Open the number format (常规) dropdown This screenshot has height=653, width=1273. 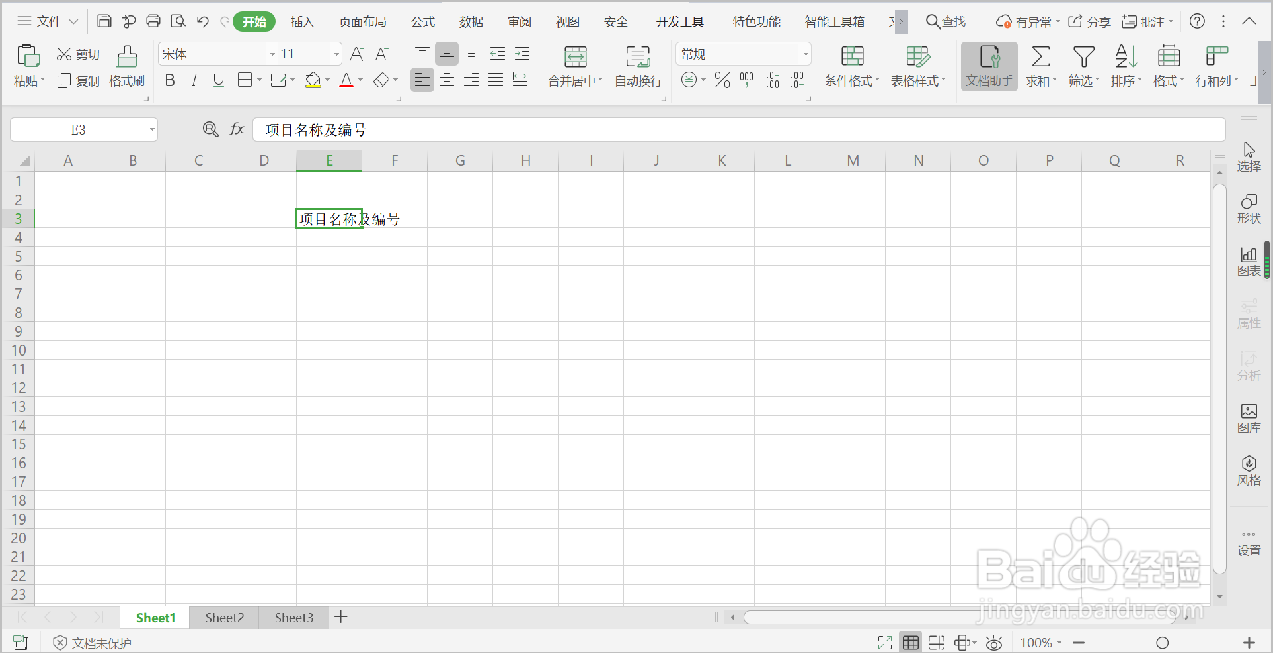click(806, 54)
